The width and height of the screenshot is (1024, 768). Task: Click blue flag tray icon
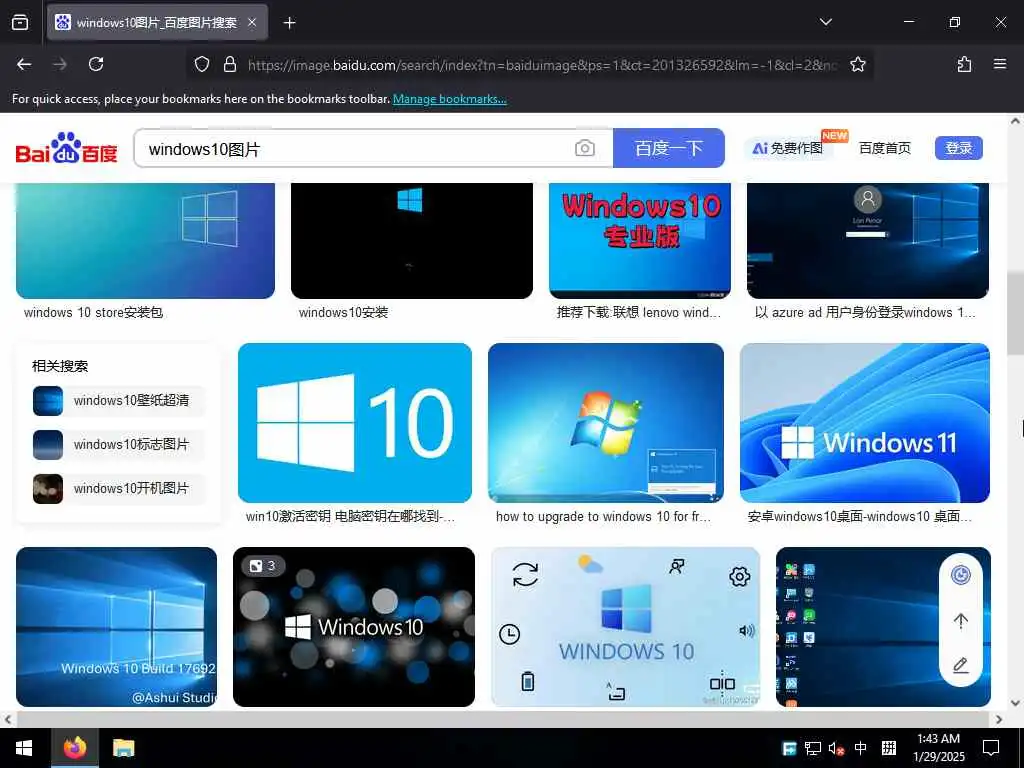pos(790,748)
